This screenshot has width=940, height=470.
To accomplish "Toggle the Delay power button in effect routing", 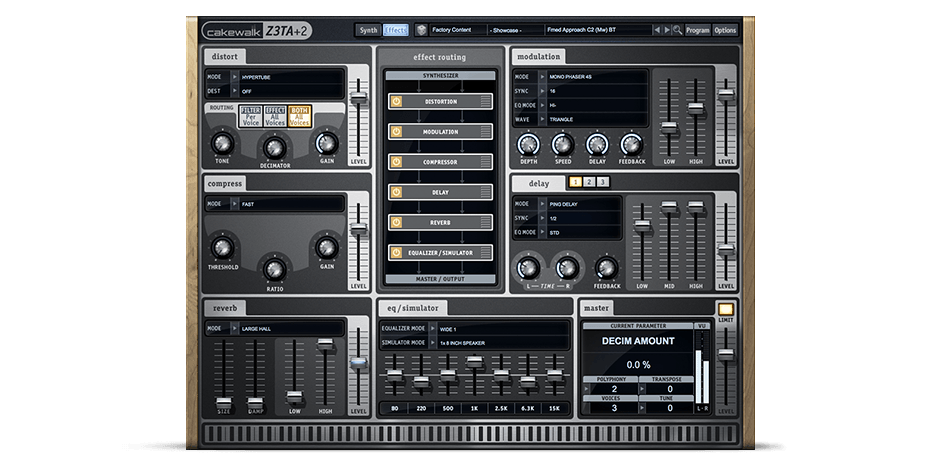I will pos(396,192).
